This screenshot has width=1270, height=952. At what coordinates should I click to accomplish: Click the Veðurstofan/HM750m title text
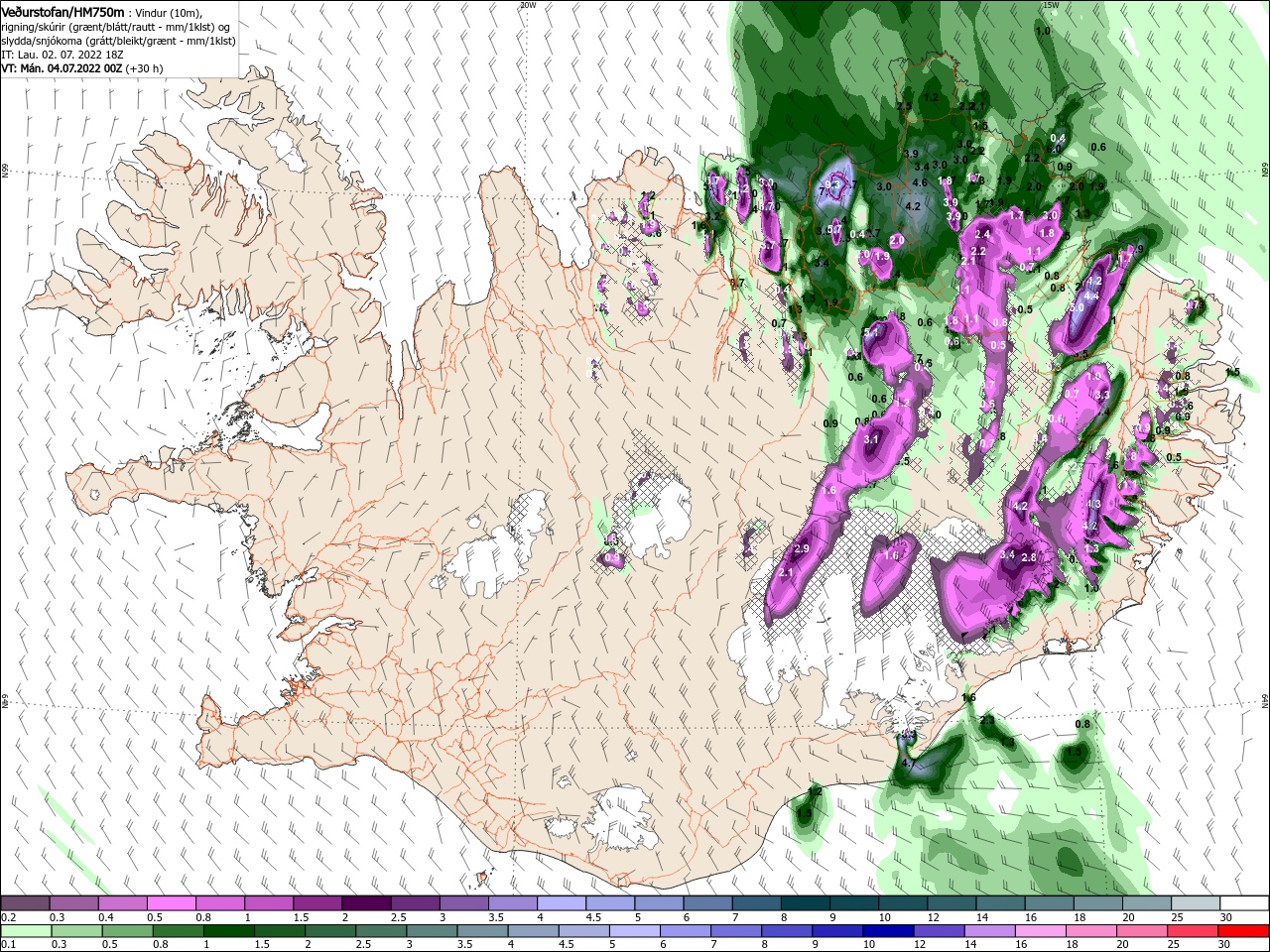click(63, 11)
